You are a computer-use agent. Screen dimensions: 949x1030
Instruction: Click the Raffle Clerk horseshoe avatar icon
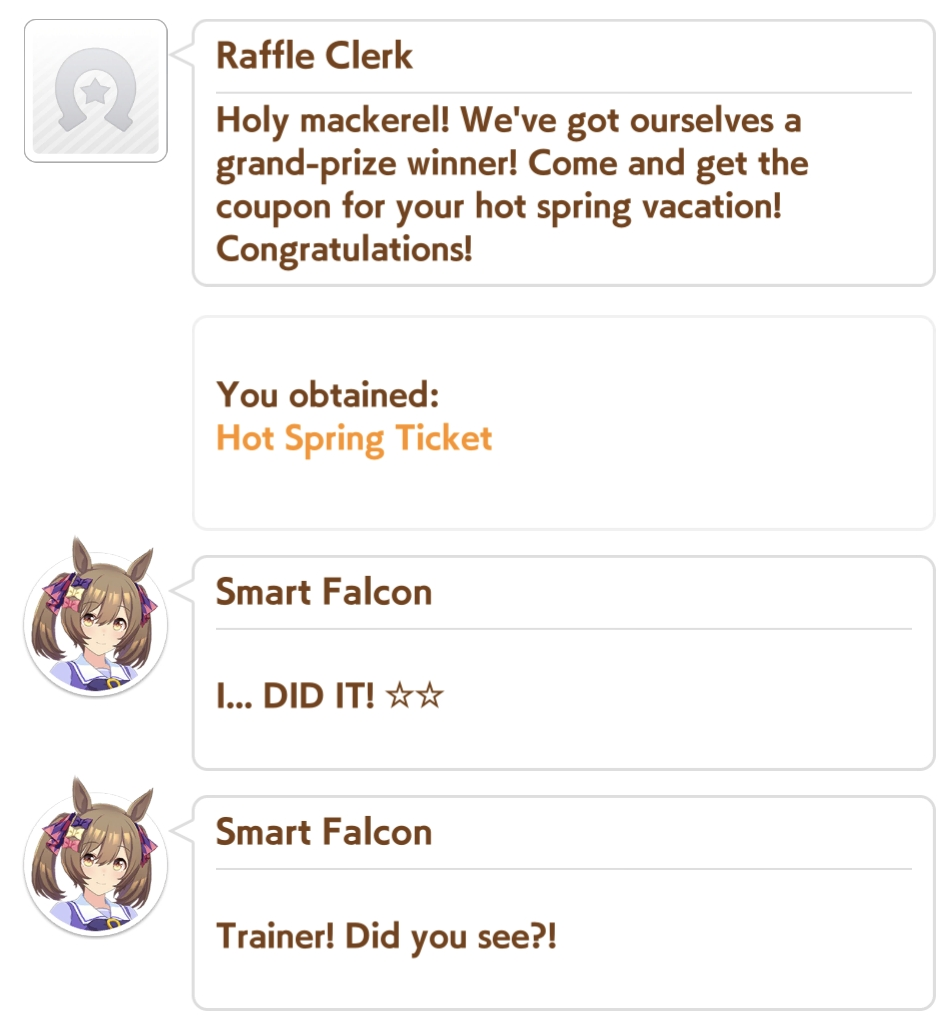pyautogui.click(x=96, y=91)
